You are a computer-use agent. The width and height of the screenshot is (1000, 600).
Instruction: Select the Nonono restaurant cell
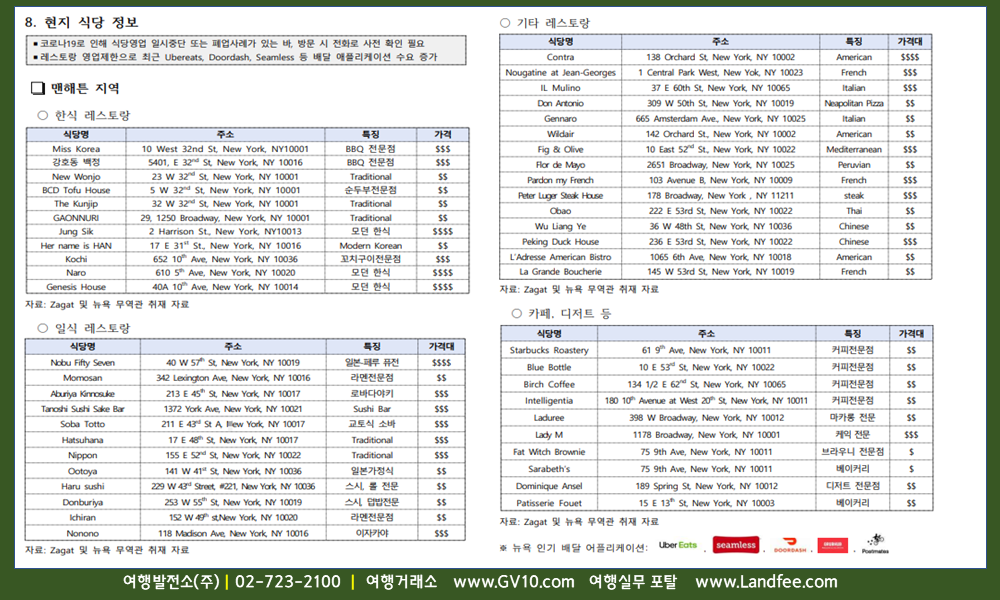click(82, 533)
